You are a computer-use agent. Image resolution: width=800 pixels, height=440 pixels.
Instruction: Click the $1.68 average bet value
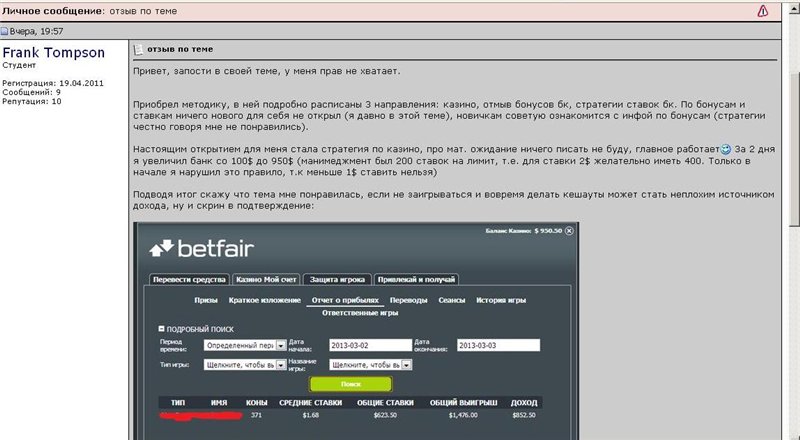tap(311, 415)
